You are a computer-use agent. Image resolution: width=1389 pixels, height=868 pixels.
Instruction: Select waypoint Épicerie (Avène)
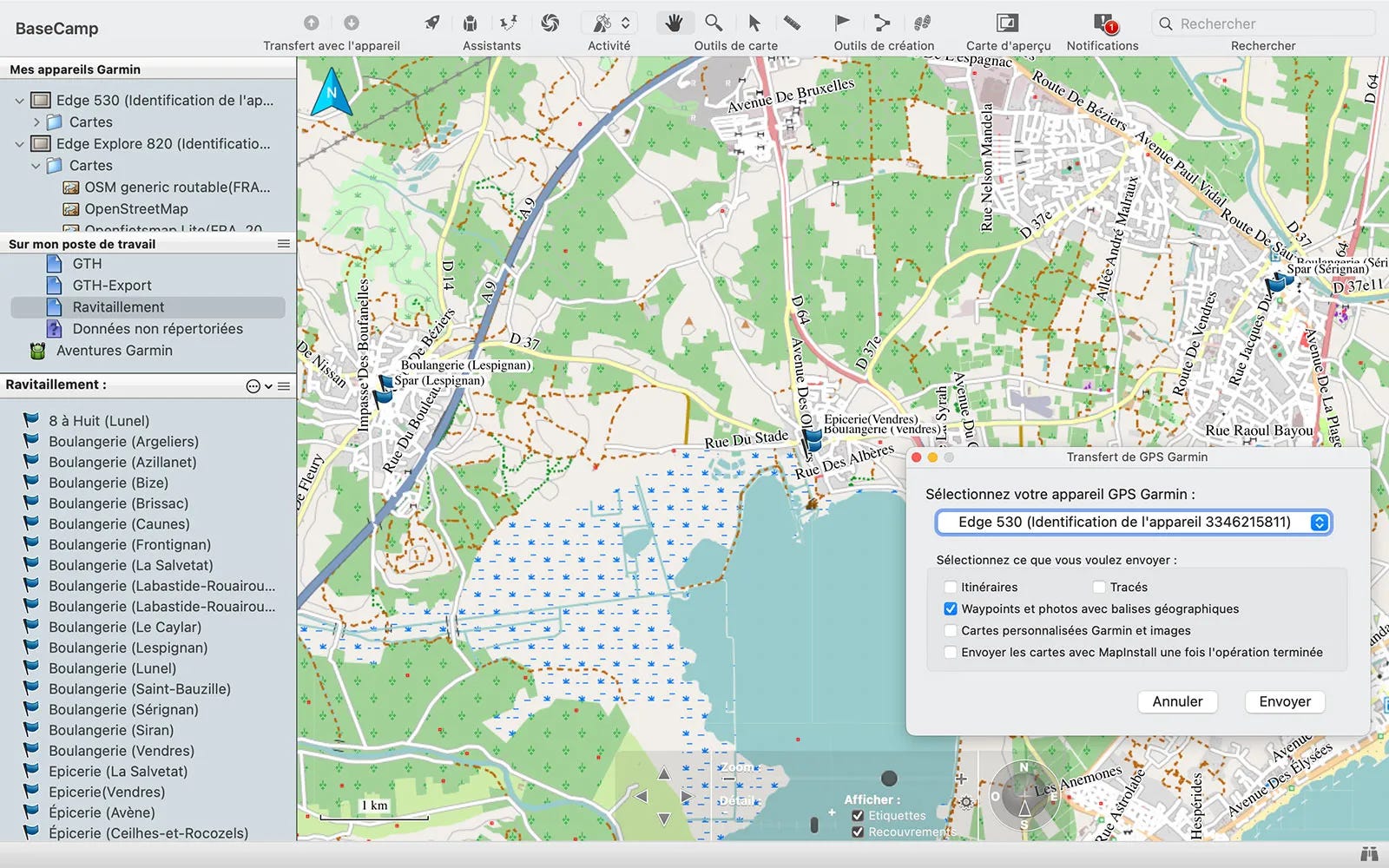pyautogui.click(x=102, y=812)
